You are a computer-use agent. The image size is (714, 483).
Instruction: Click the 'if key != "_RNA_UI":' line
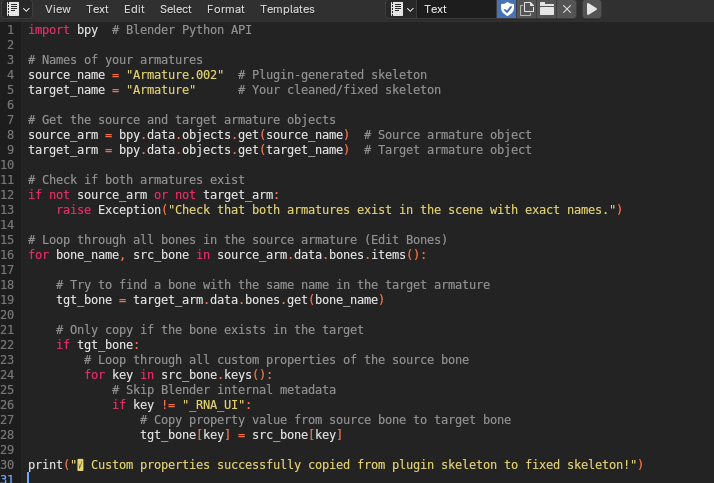[182, 405]
